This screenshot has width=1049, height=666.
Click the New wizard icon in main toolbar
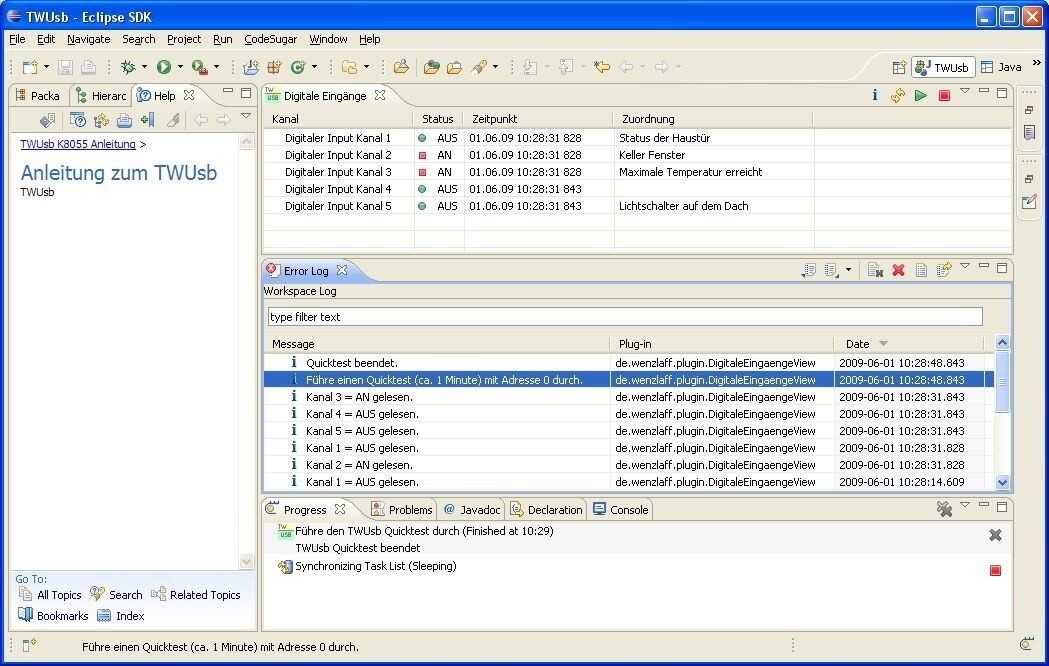click(x=29, y=67)
